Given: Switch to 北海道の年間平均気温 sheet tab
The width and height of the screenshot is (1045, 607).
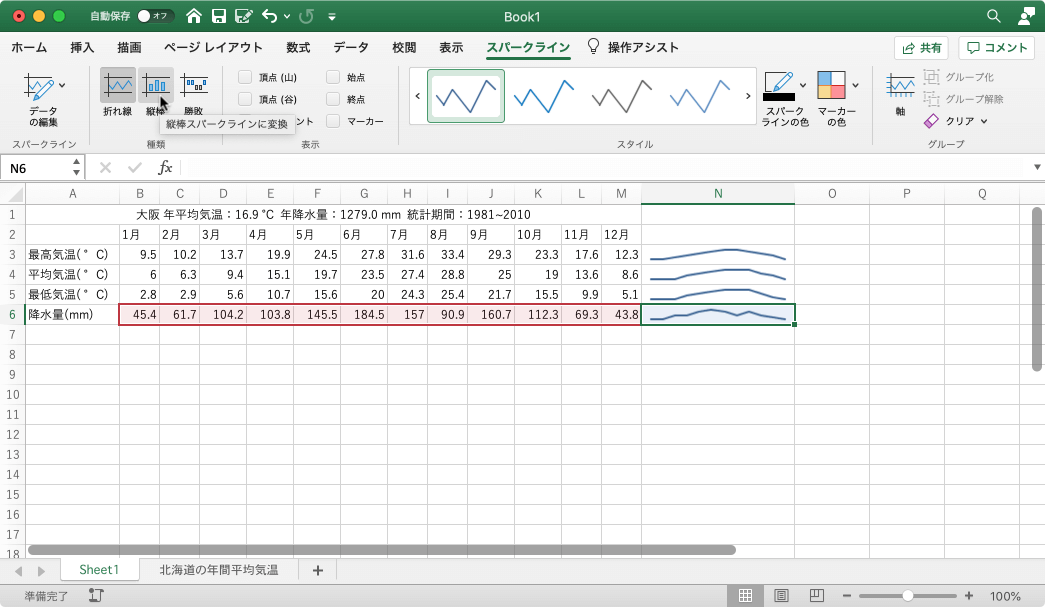Looking at the screenshot, I should pos(219,570).
